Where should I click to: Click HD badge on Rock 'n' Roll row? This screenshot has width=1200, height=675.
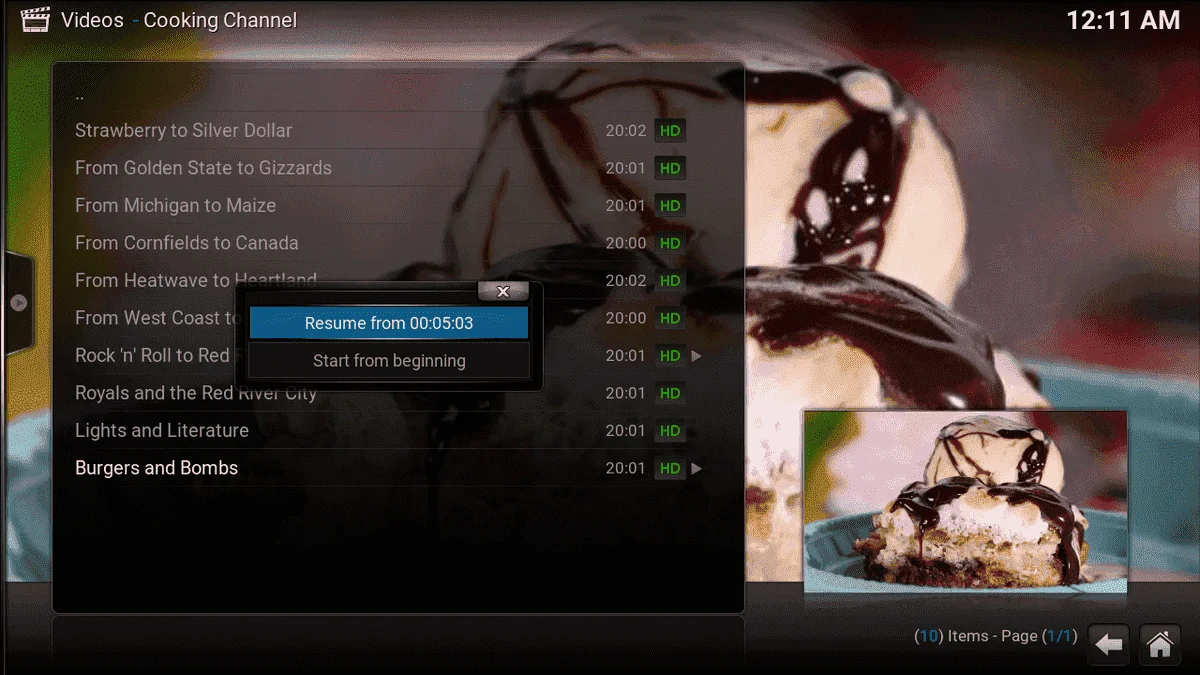point(670,356)
